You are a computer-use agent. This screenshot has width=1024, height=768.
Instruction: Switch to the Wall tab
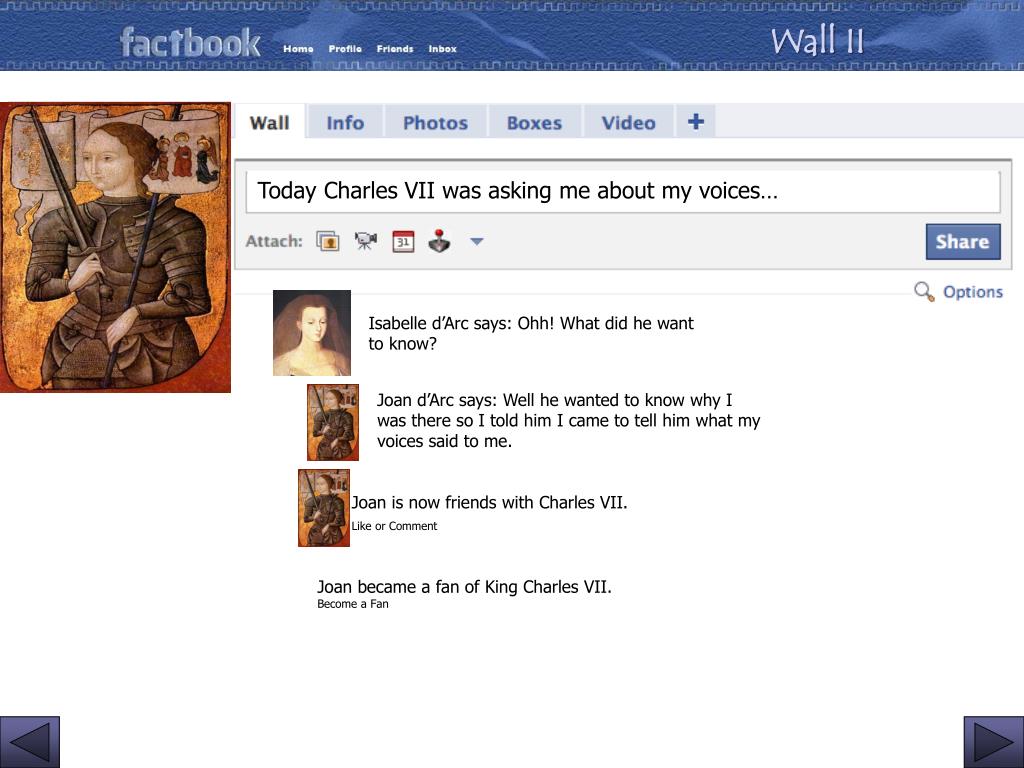coord(269,123)
